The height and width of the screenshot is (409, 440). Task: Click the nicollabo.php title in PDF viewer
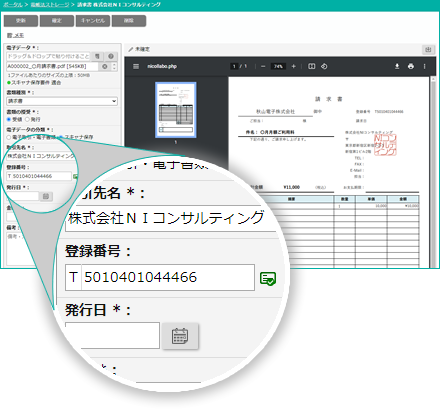162,66
